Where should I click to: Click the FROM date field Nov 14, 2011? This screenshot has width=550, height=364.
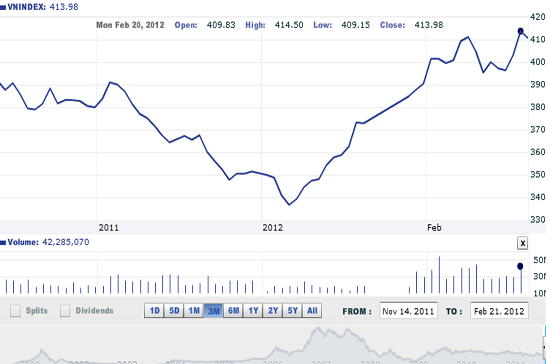pos(408,311)
